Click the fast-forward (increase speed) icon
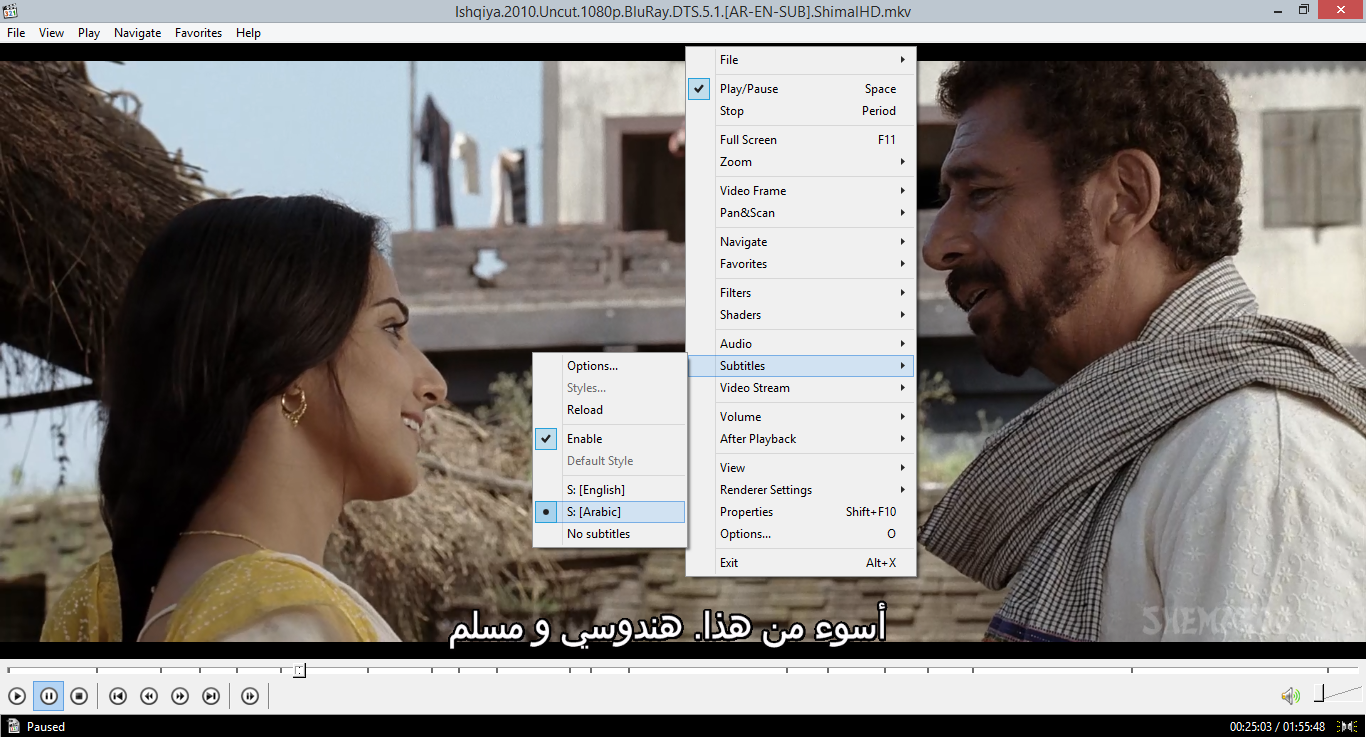Image resolution: width=1366 pixels, height=737 pixels. tap(180, 696)
